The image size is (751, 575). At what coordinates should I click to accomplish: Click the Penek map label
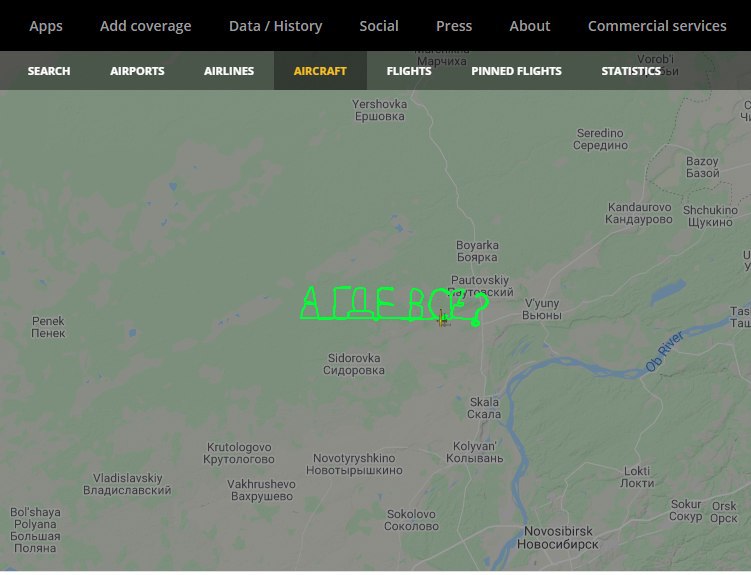(48, 327)
